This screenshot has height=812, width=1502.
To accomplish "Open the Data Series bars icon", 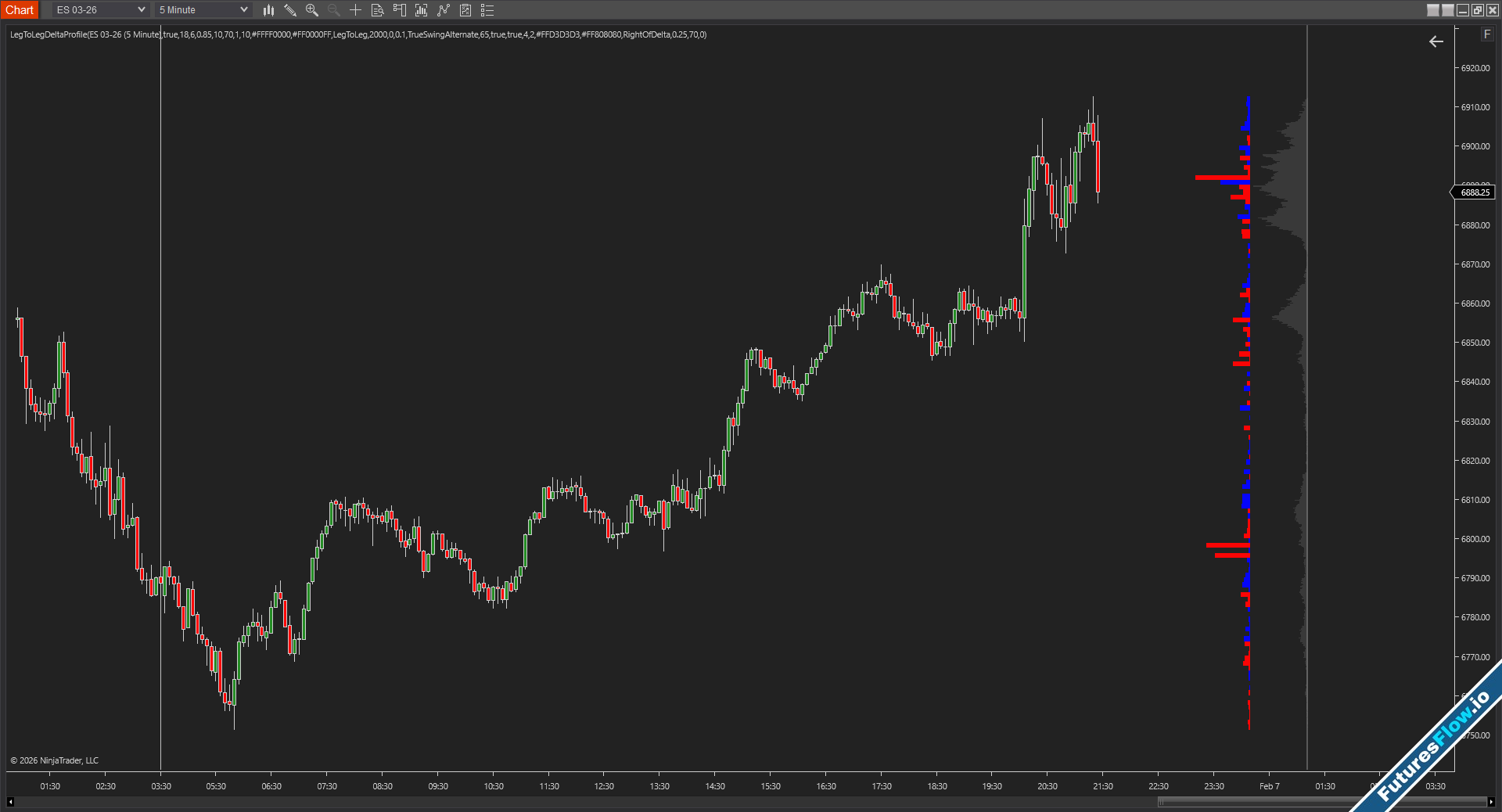I will (422, 10).
